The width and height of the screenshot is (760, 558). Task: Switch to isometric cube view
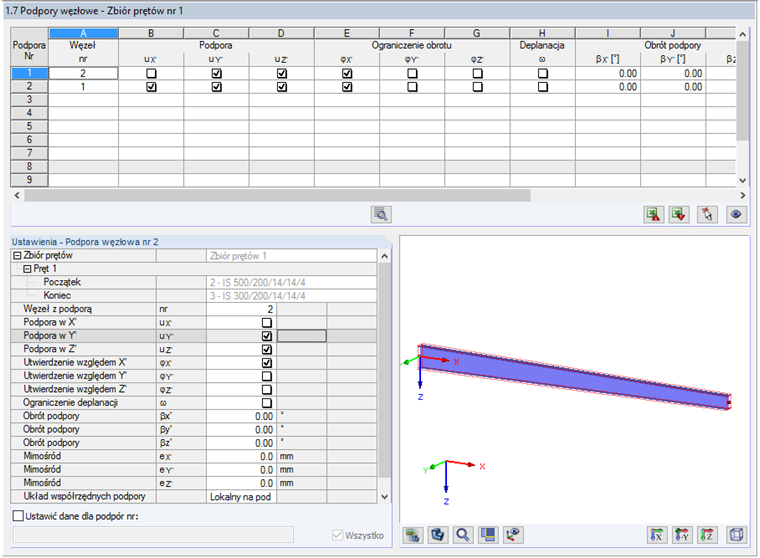(736, 535)
